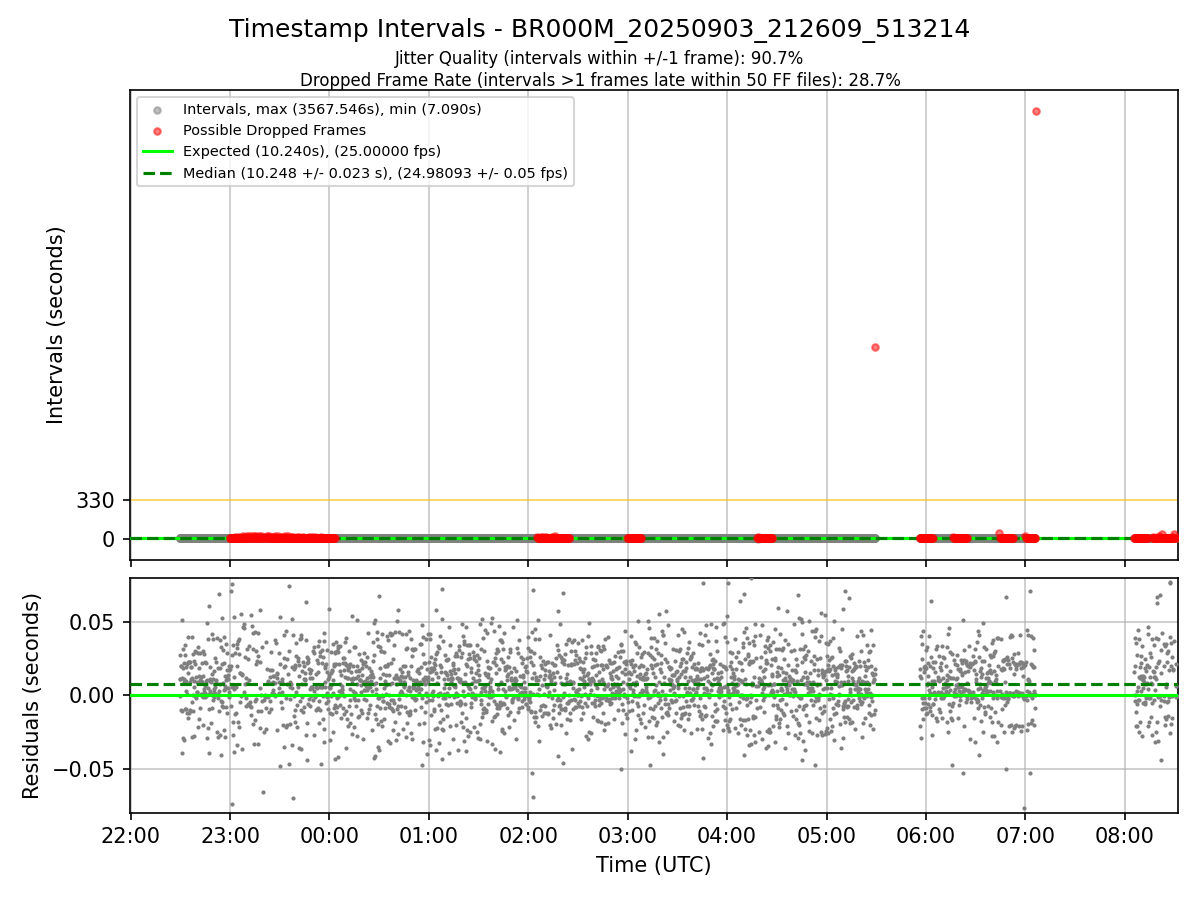This screenshot has height=900, width=1200.
Task: Click the '−0.05' residuals tick label
Action: [x=82, y=770]
